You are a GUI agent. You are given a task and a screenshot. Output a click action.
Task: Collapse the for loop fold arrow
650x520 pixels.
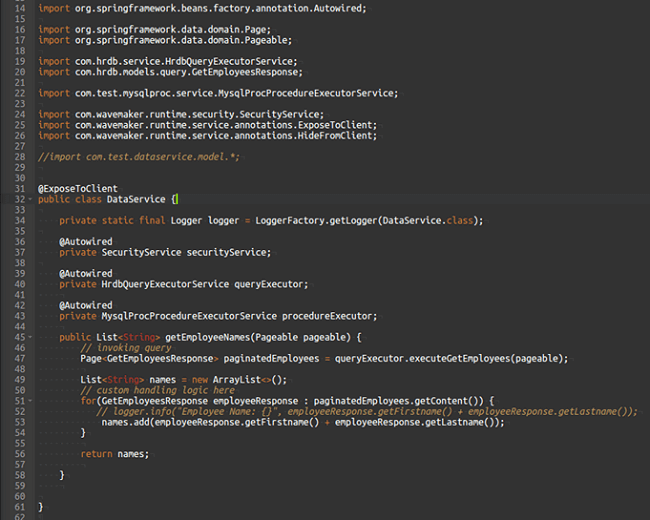[30, 401]
